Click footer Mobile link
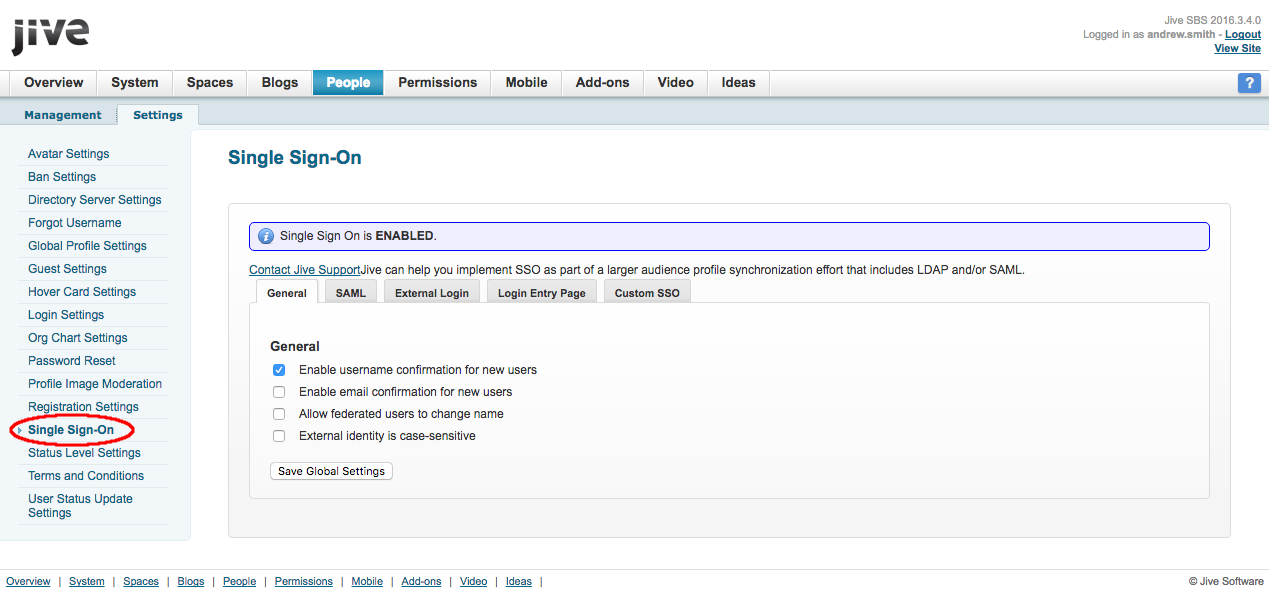Screen dimensions: 1269x597 coord(367,581)
